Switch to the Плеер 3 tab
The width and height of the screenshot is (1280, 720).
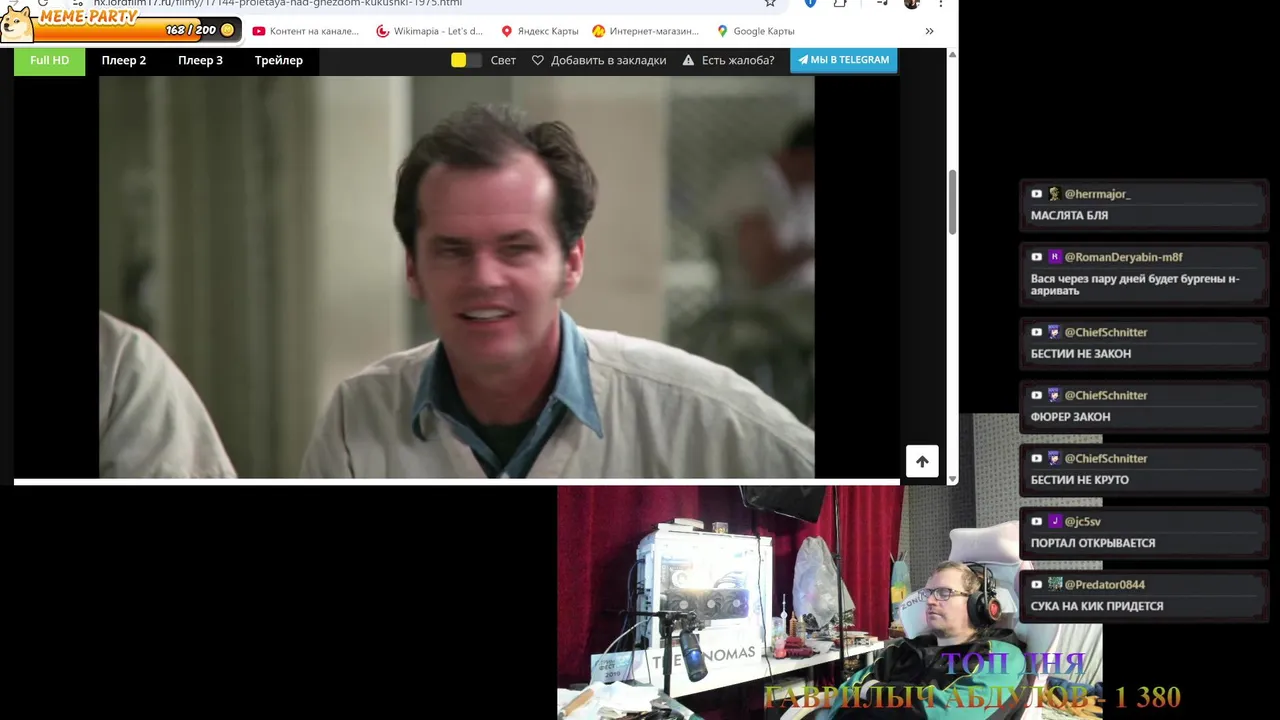pos(201,60)
